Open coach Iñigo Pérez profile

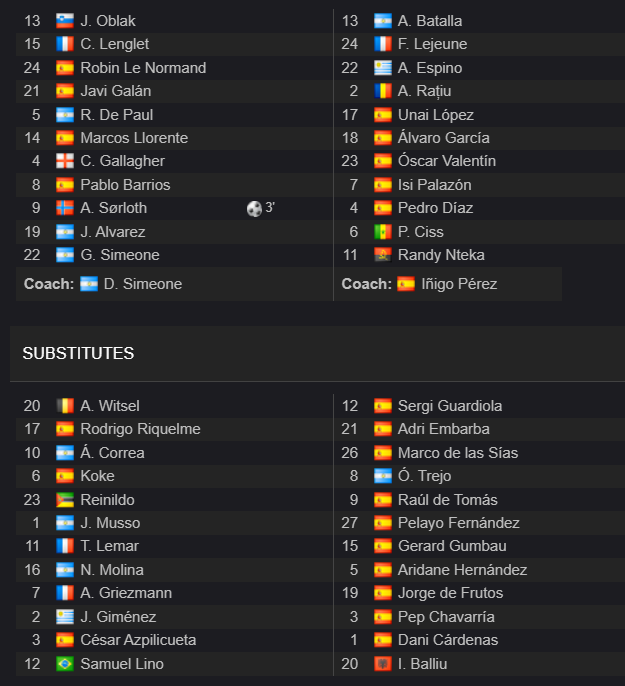click(x=459, y=284)
